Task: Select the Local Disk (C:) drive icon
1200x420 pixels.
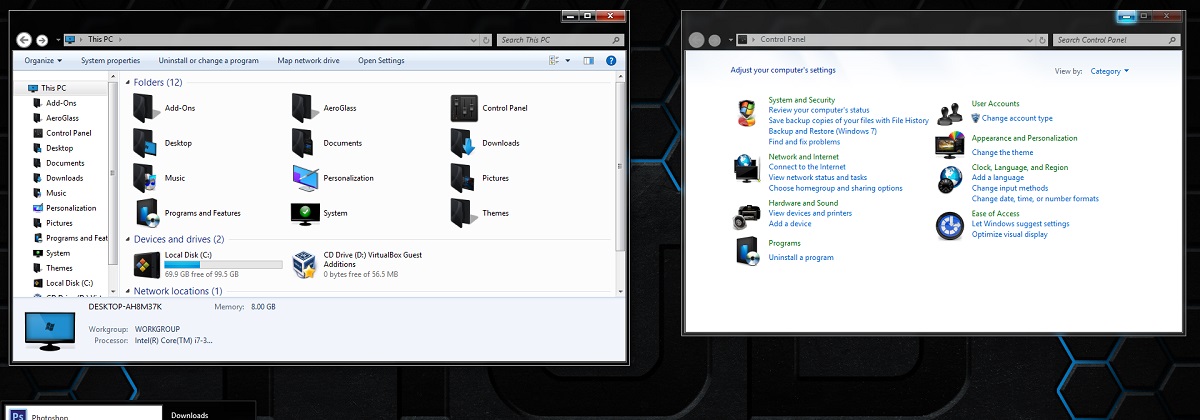Action: [146, 264]
